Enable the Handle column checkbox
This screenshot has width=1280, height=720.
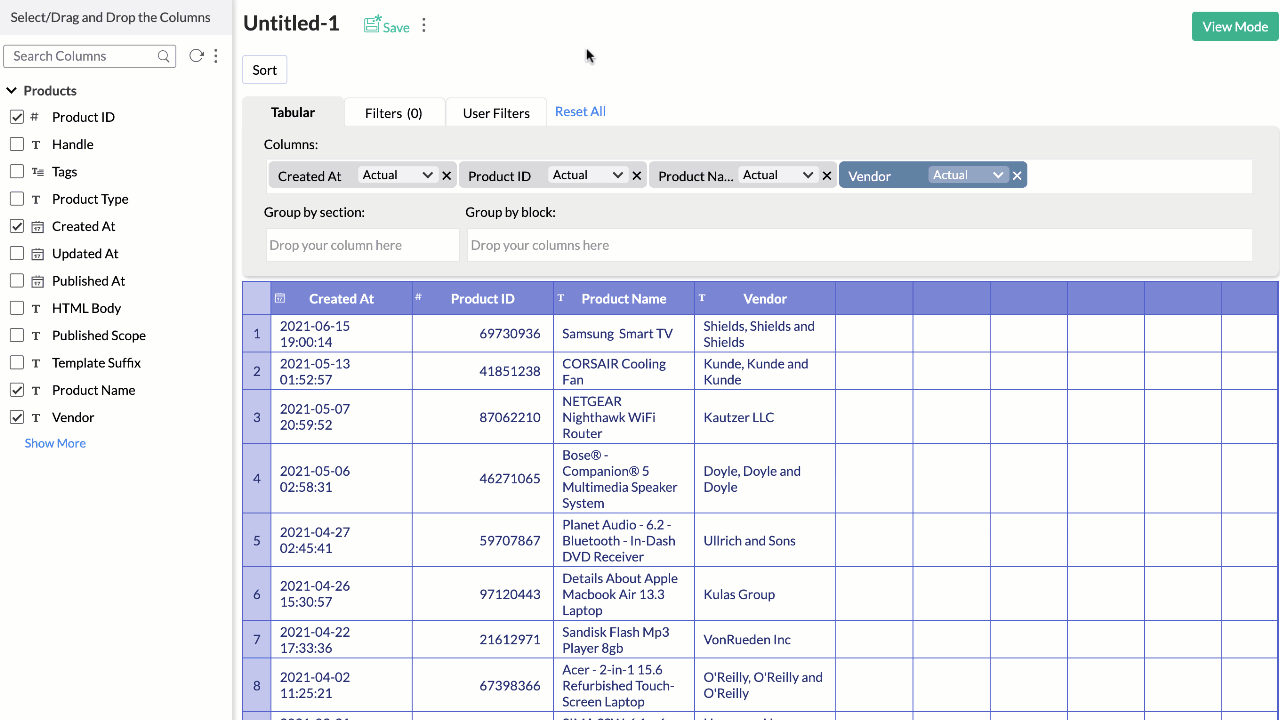tap(17, 144)
